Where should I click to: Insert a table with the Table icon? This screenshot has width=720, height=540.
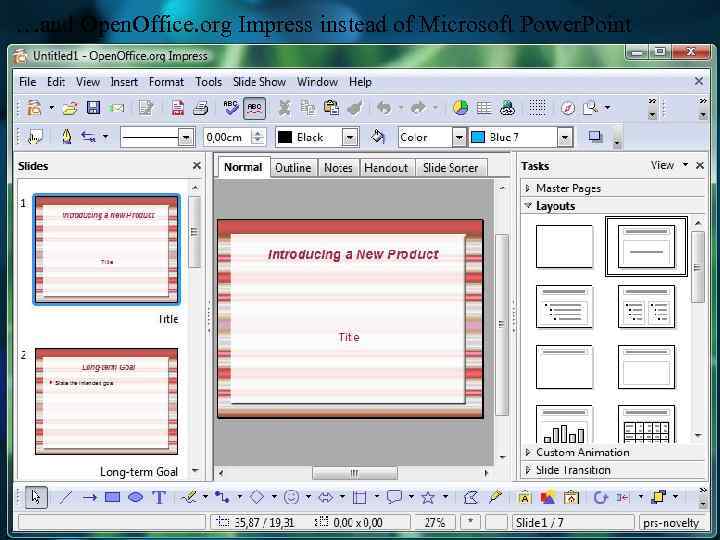pyautogui.click(x=484, y=108)
